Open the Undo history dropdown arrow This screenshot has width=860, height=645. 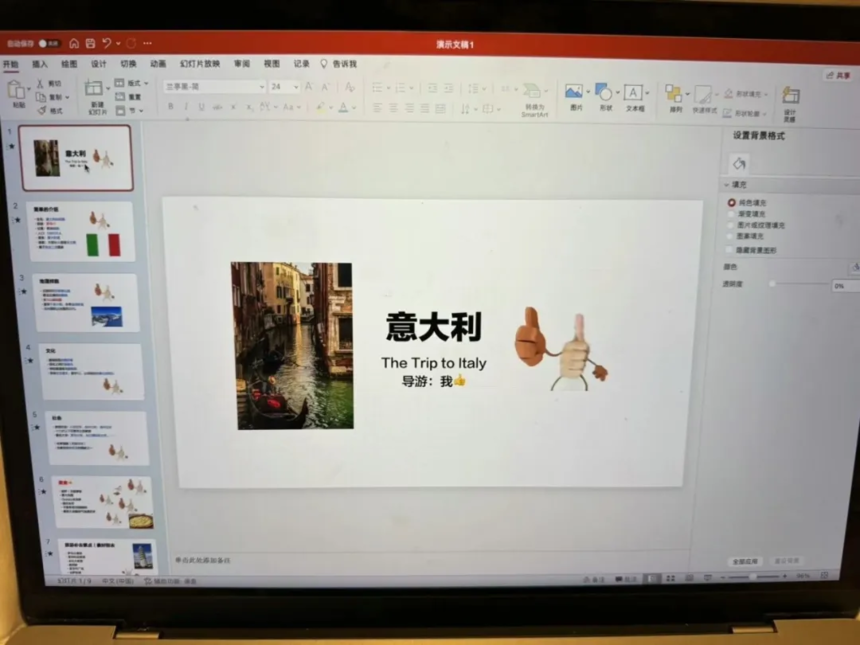(x=118, y=43)
